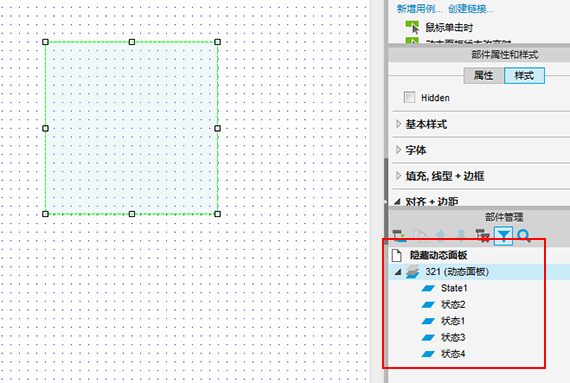Switch to the 属性 tab

(483, 76)
